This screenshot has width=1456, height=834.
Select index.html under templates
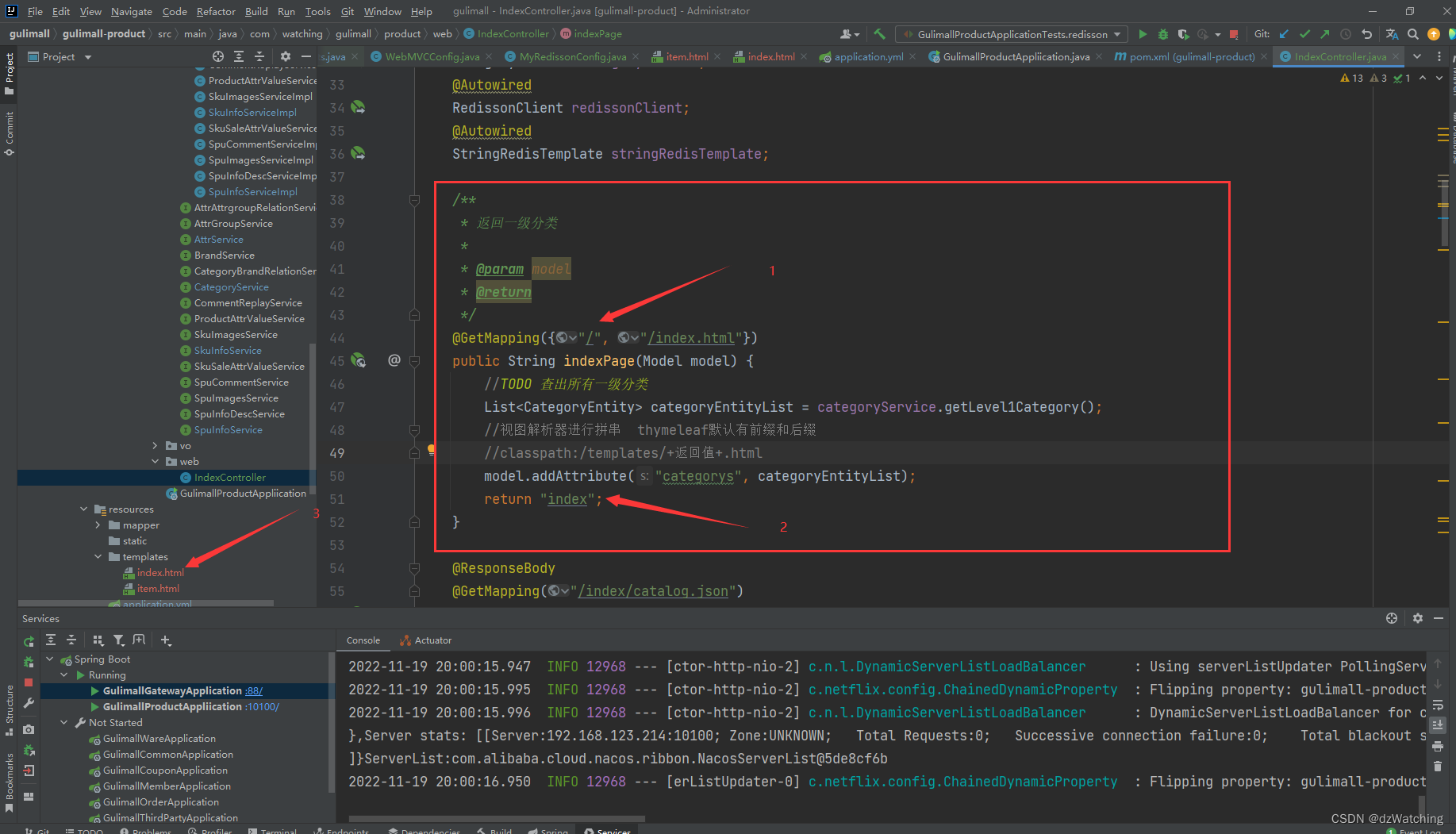160,573
